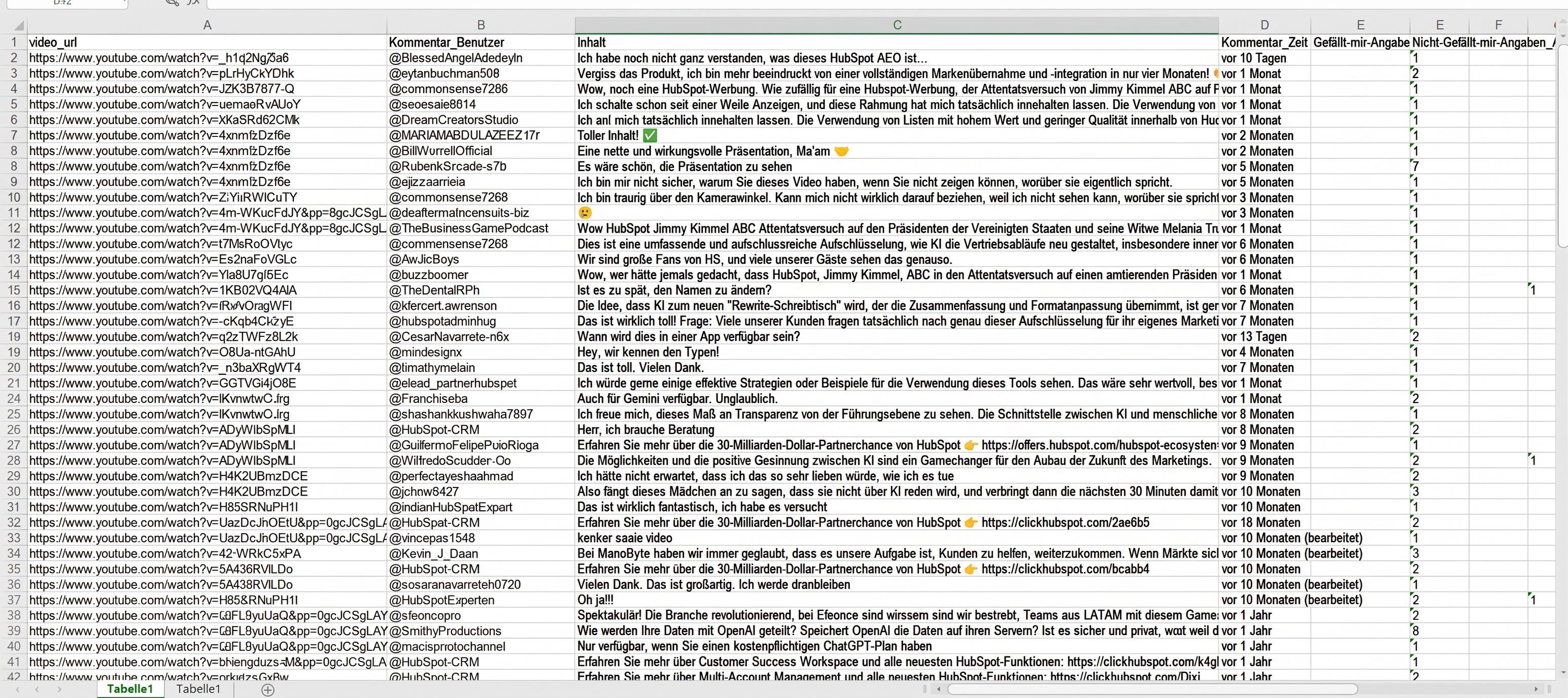The width and height of the screenshot is (1568, 698).
Task: Select cell @perfectayeshaahmad
Action: point(481,476)
